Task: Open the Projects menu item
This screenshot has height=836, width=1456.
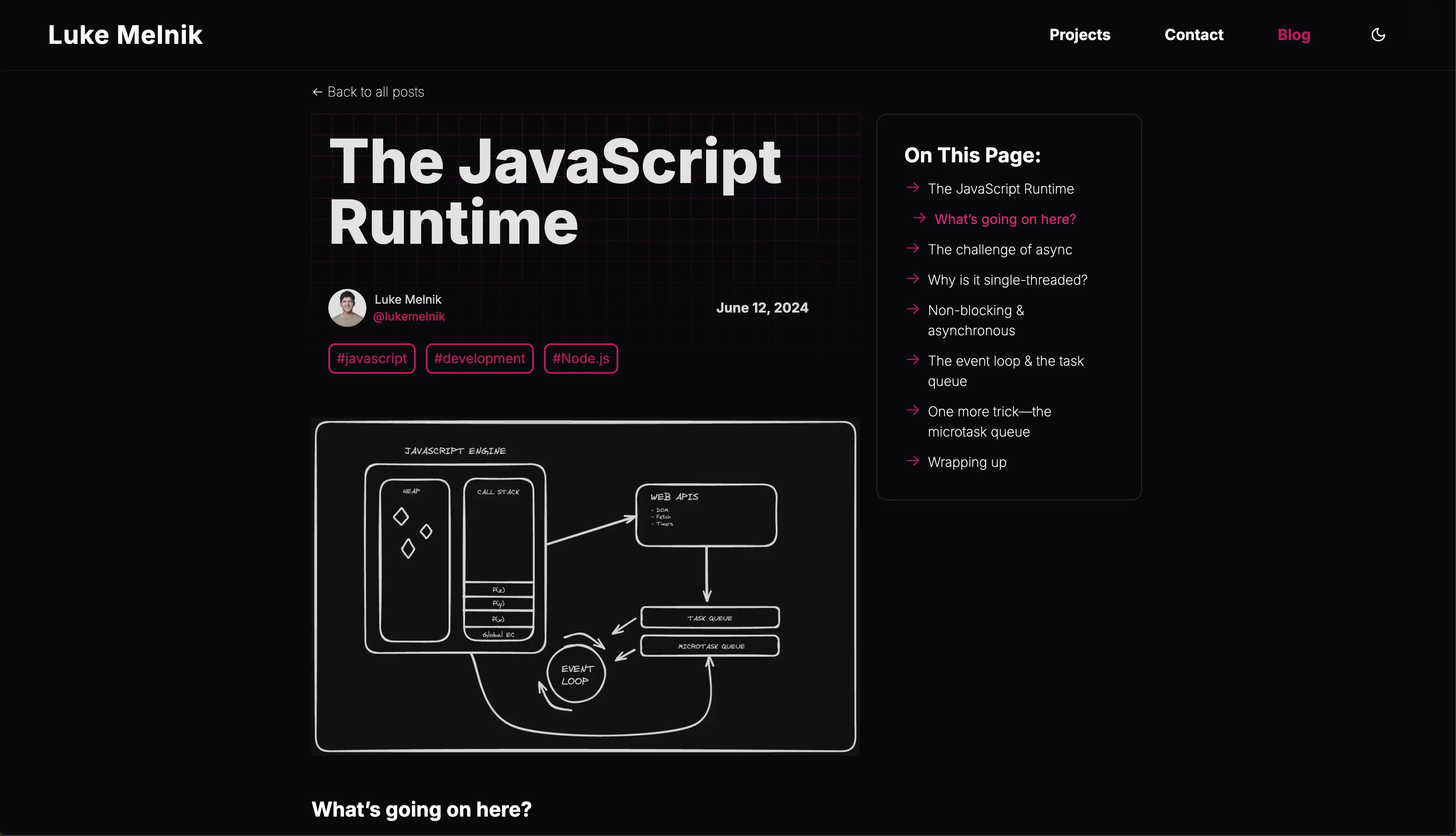Action: point(1080,35)
